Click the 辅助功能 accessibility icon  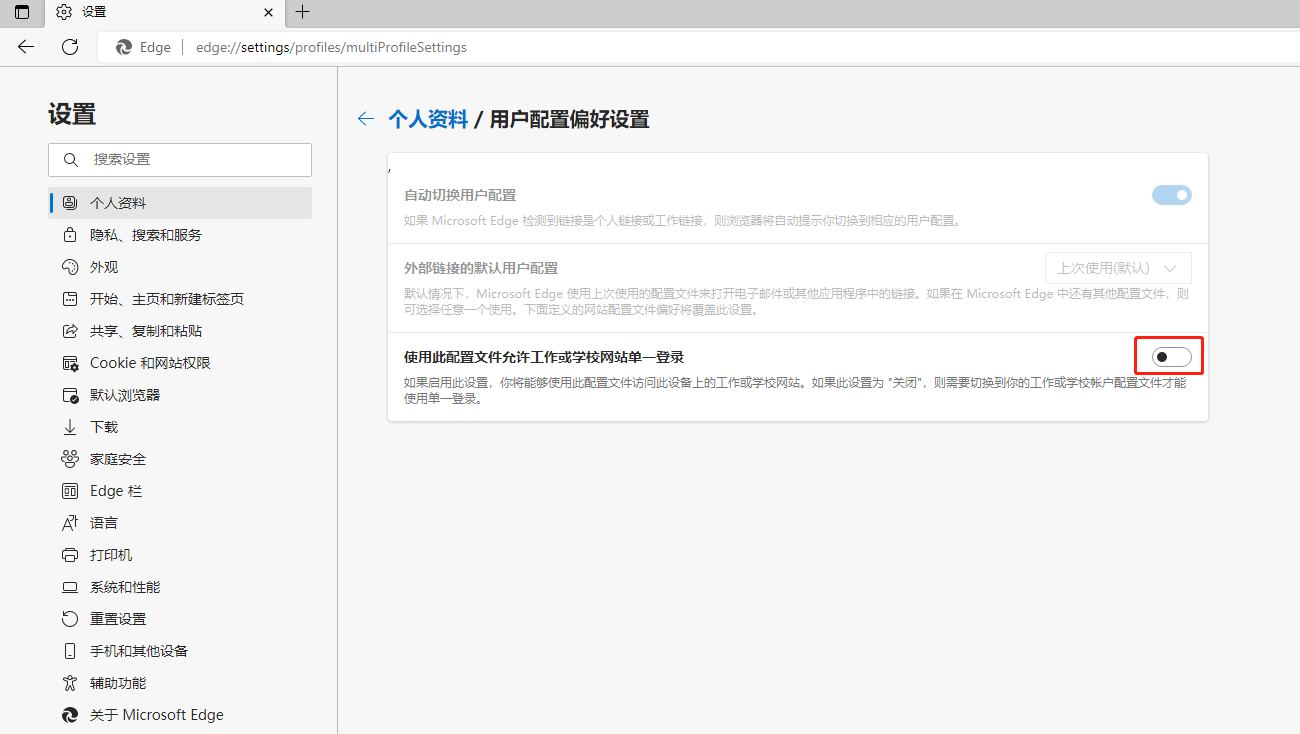[70, 683]
